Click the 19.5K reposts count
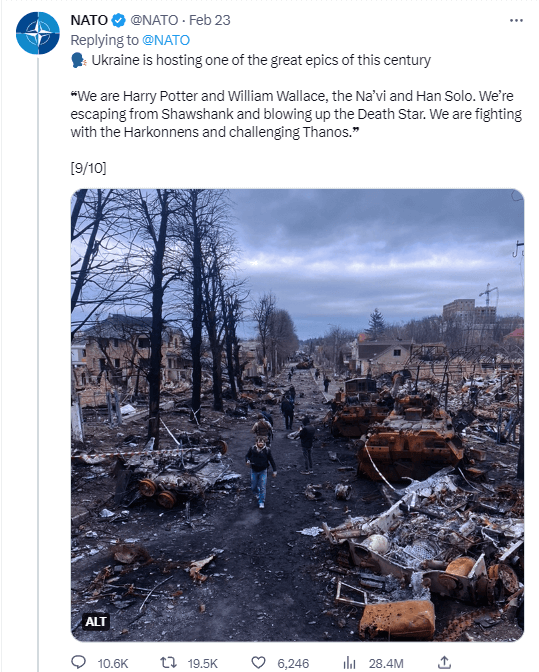The height and width of the screenshot is (672, 539). pos(203,663)
